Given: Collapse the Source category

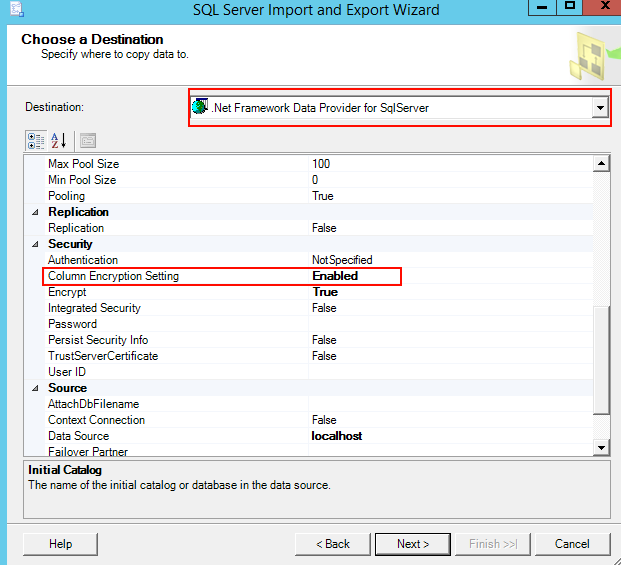Looking at the screenshot, I should (x=35, y=388).
